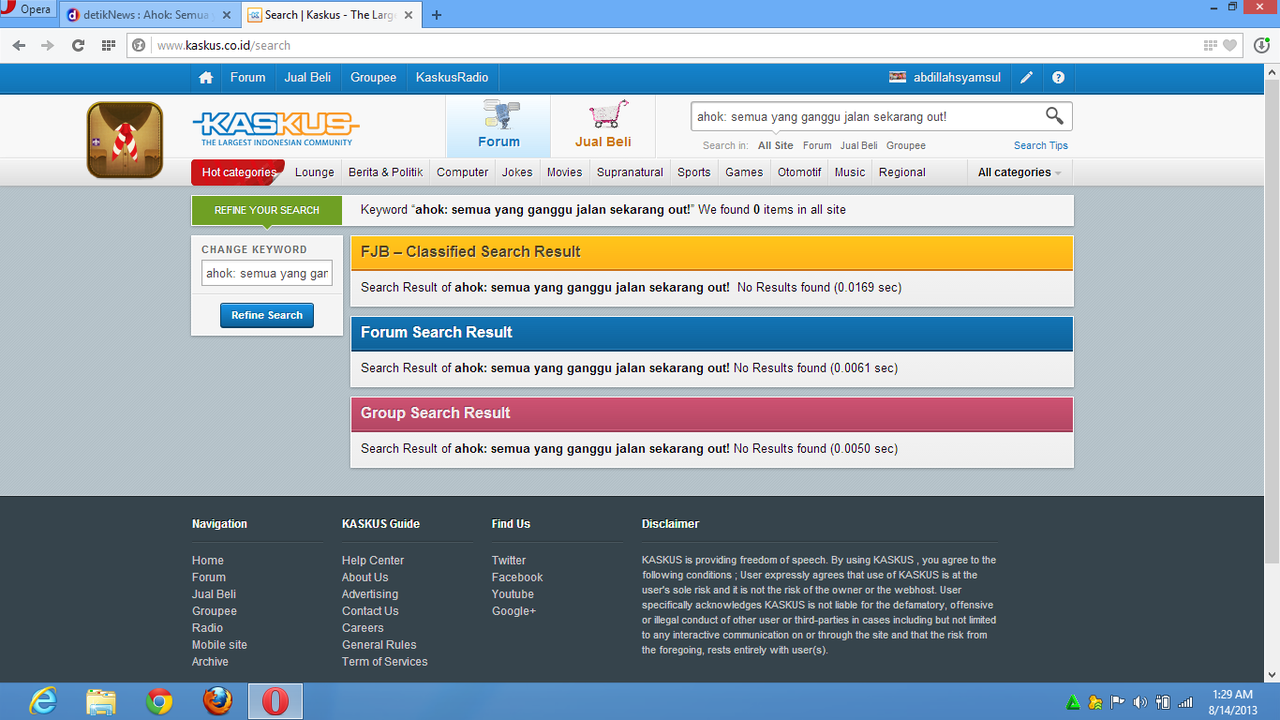This screenshot has width=1280, height=720.
Task: Open the Opera menu button
Action: click(27, 10)
